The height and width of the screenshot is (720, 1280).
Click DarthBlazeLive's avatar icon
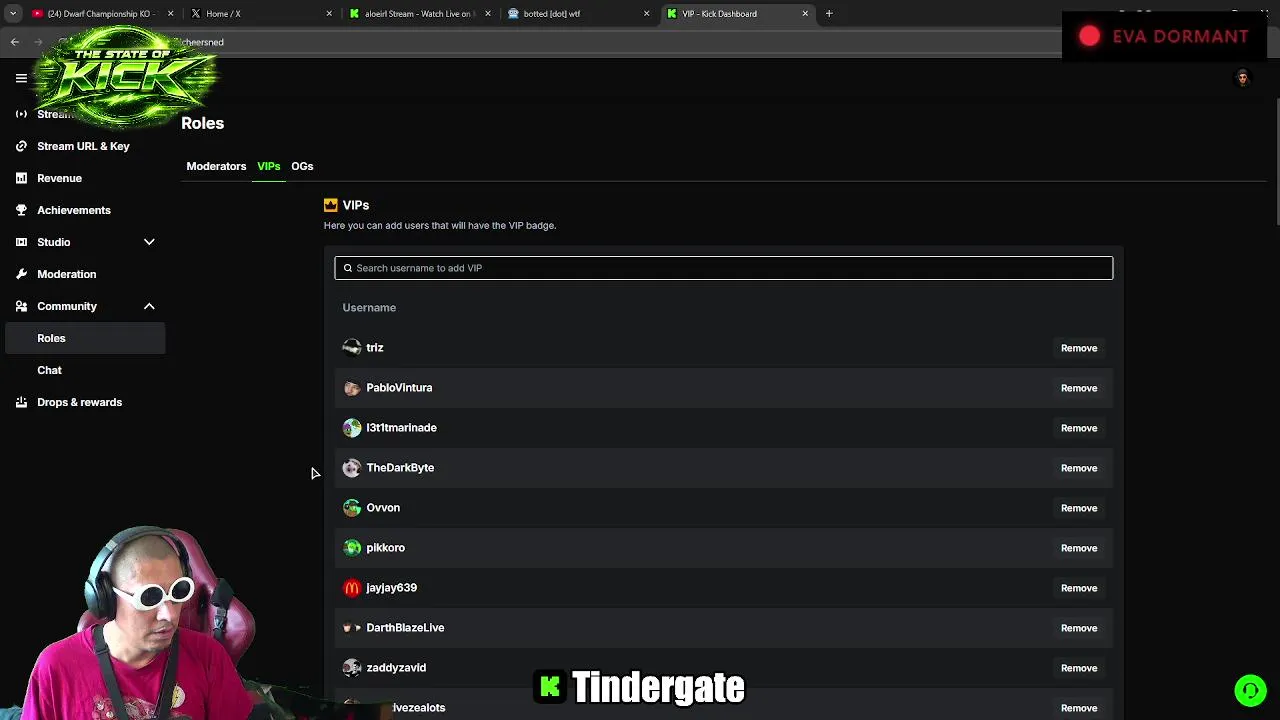tap(352, 627)
